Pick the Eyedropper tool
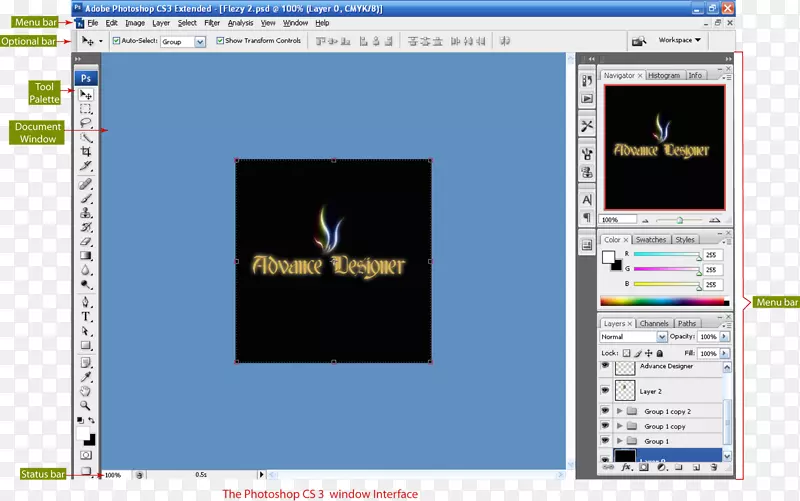The width and height of the screenshot is (800, 501). 86,377
